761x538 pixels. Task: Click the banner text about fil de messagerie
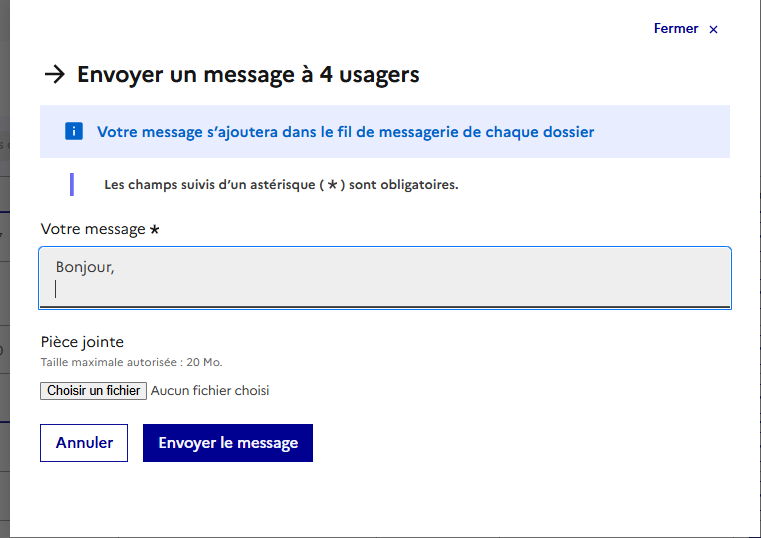pyautogui.click(x=345, y=132)
